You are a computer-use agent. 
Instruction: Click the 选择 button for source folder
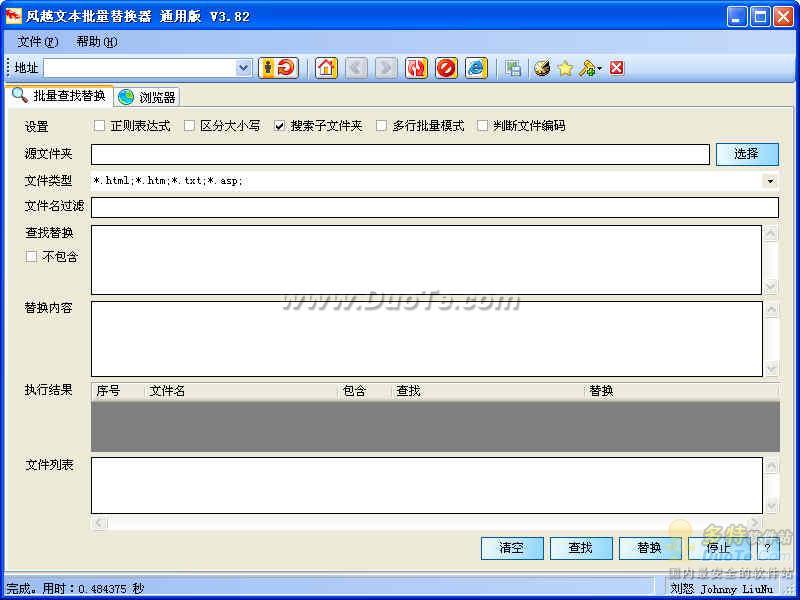click(x=747, y=154)
